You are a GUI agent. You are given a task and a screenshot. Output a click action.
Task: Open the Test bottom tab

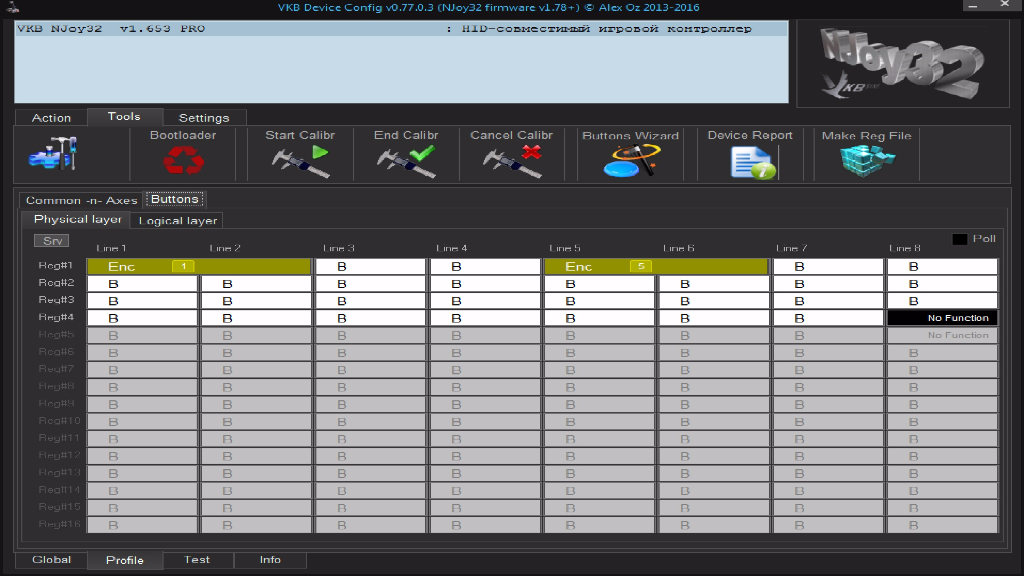[x=197, y=560]
